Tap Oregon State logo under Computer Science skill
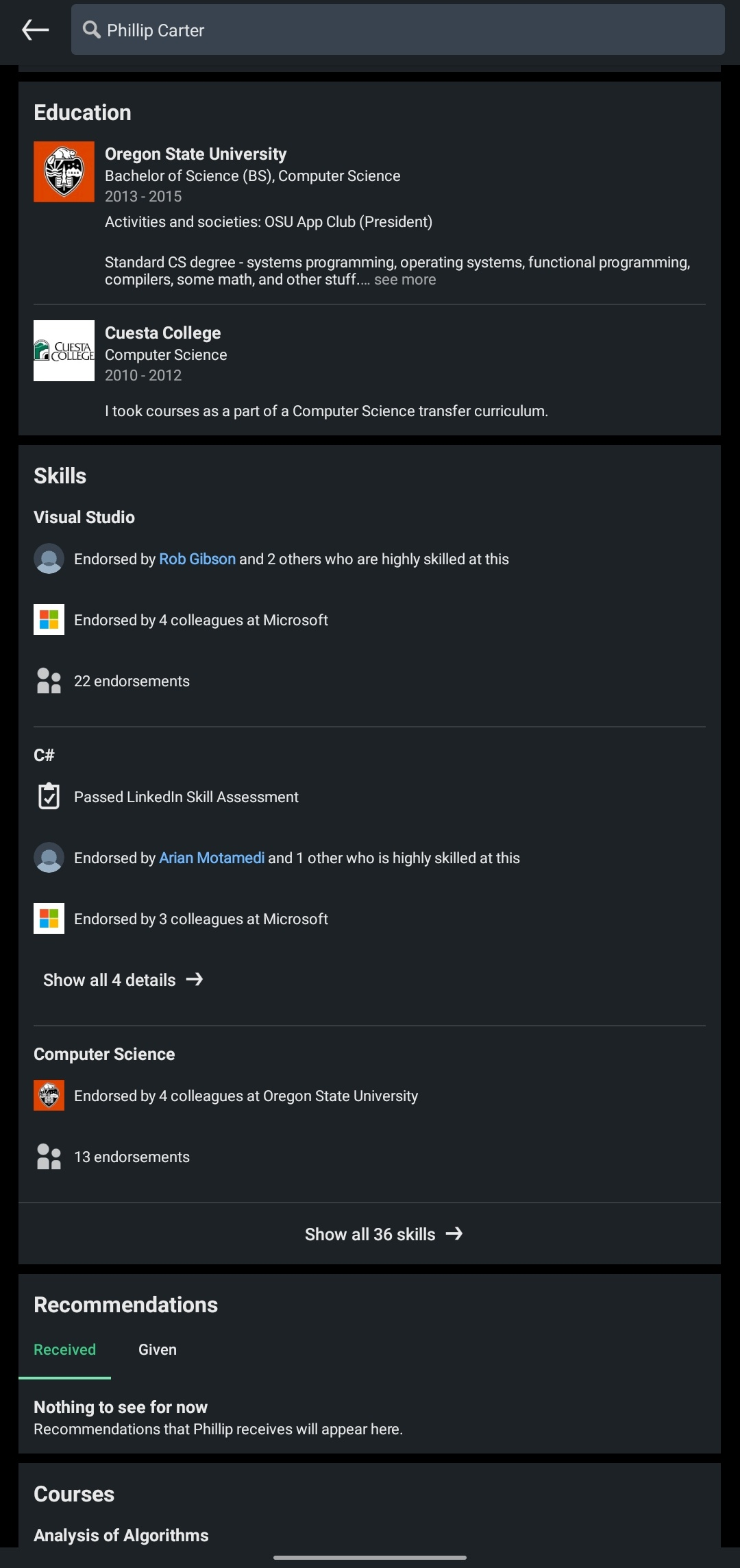 [49, 1095]
